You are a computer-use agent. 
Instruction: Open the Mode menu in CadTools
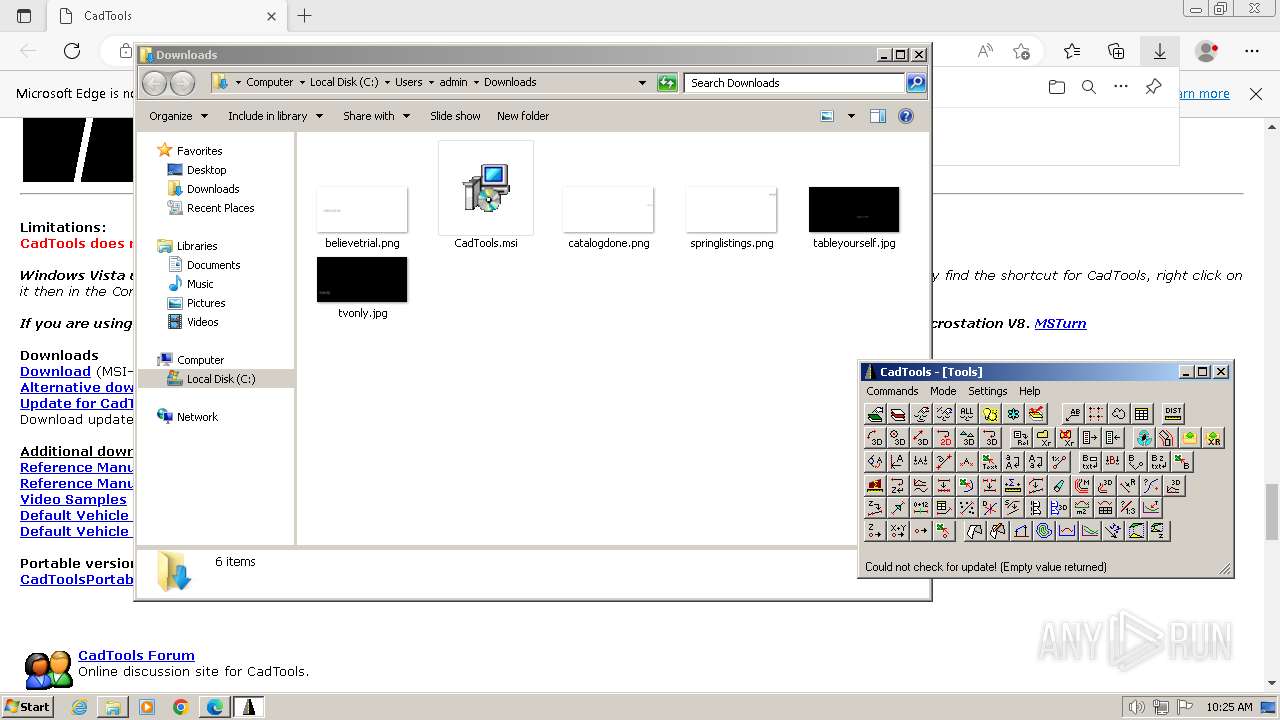tap(943, 391)
